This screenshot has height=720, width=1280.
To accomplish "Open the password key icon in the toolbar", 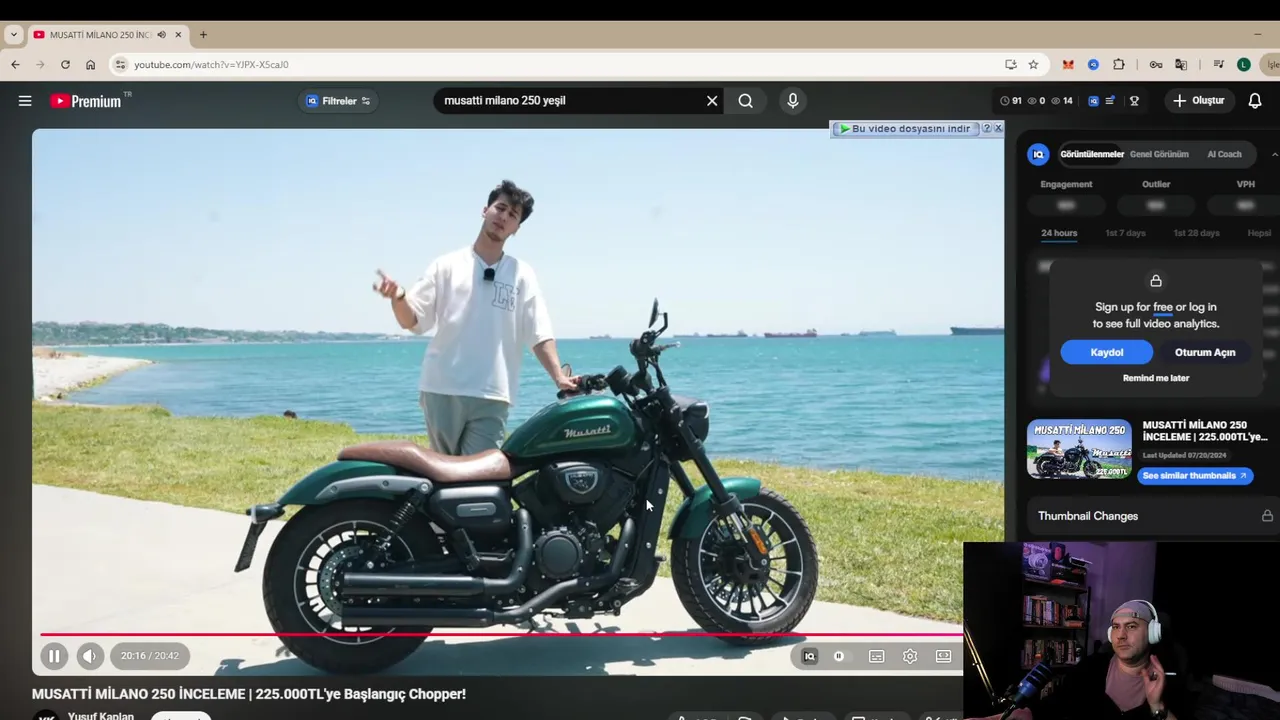I will click(x=1156, y=65).
